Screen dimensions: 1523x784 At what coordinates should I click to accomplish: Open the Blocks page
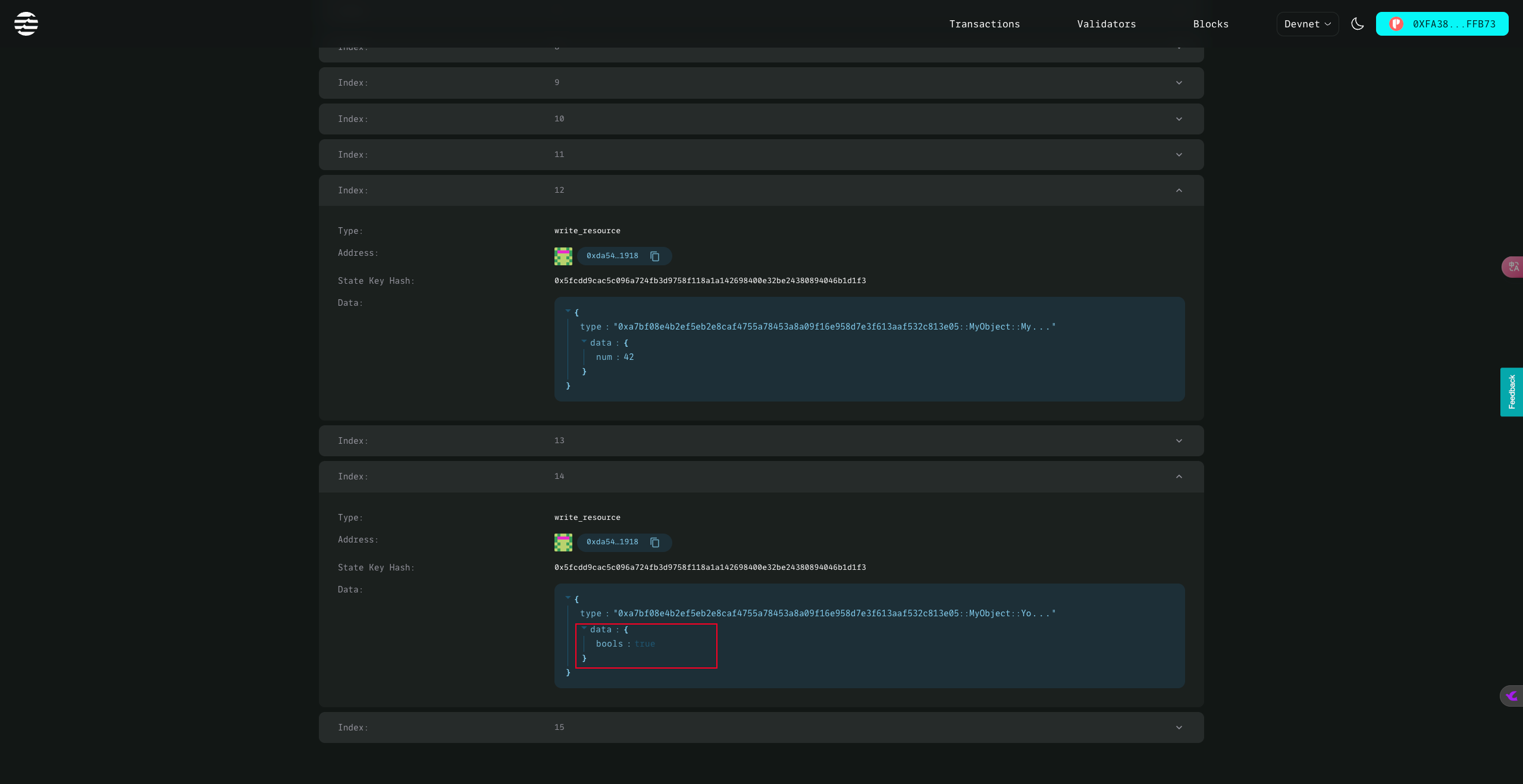click(1211, 24)
